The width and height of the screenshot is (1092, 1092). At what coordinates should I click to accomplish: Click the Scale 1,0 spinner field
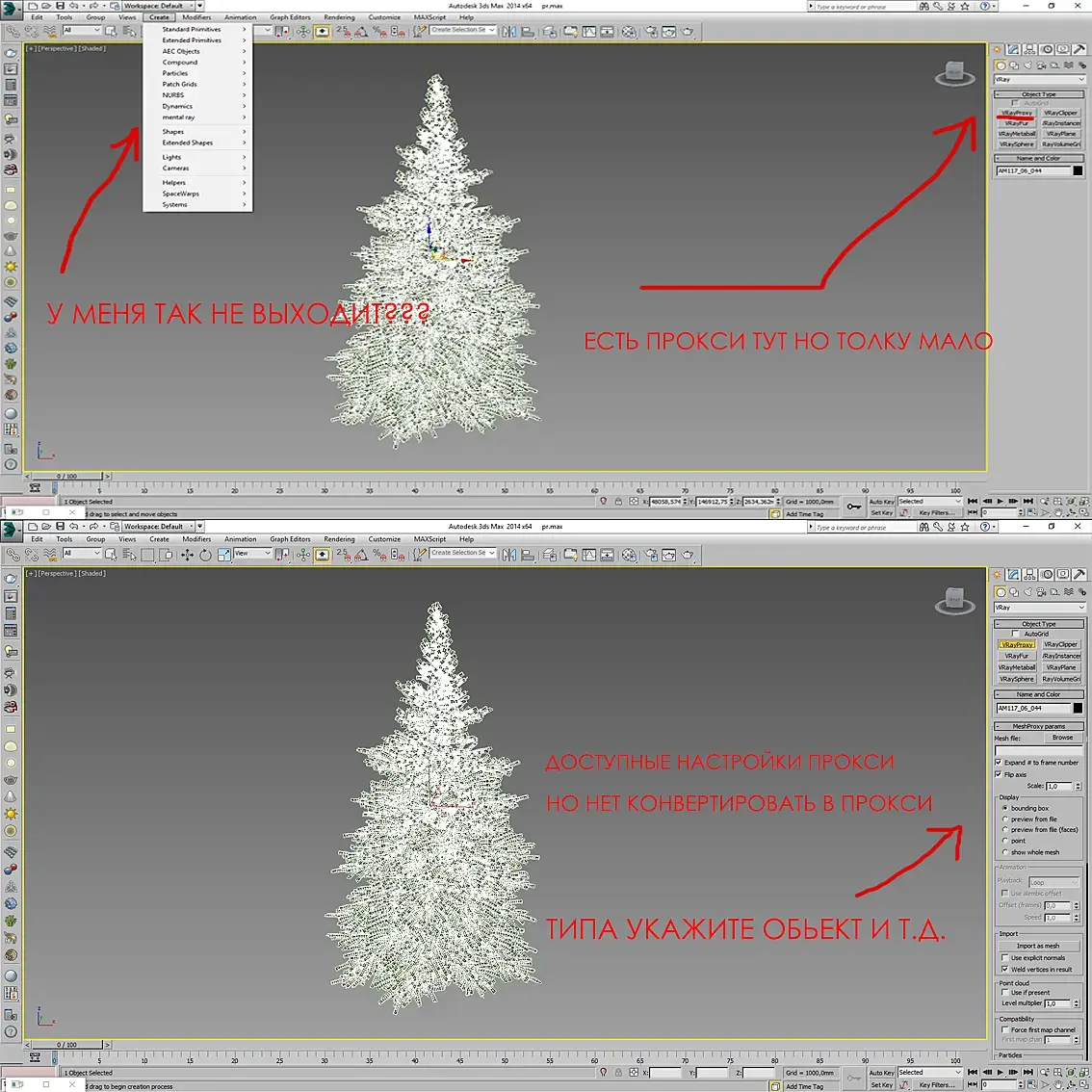(x=1059, y=787)
